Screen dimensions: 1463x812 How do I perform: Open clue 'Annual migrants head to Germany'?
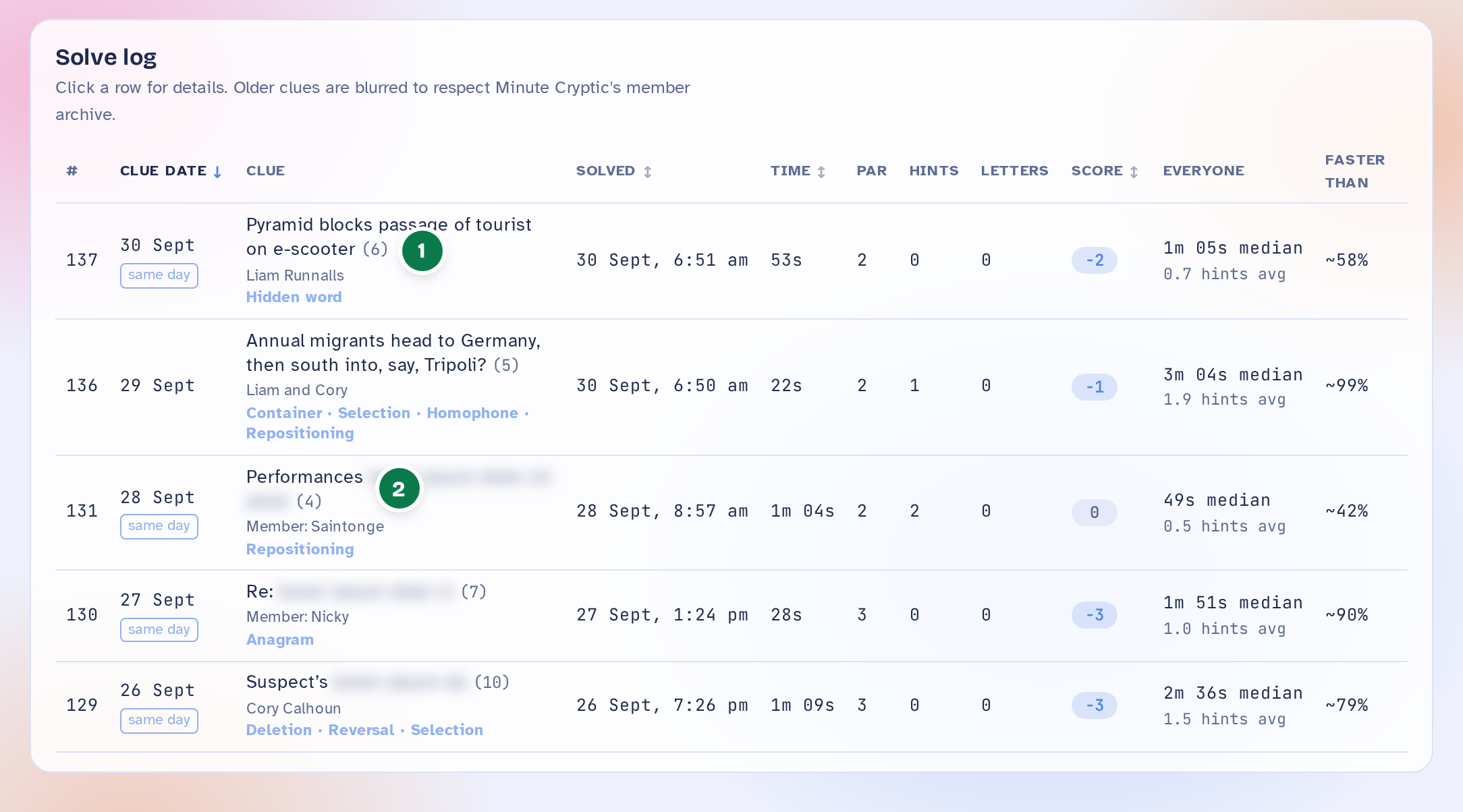pos(393,353)
